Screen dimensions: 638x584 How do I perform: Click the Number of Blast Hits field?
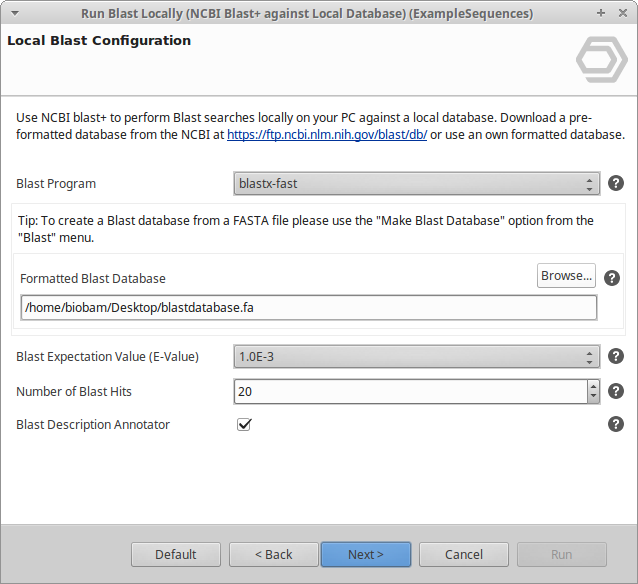coord(410,392)
